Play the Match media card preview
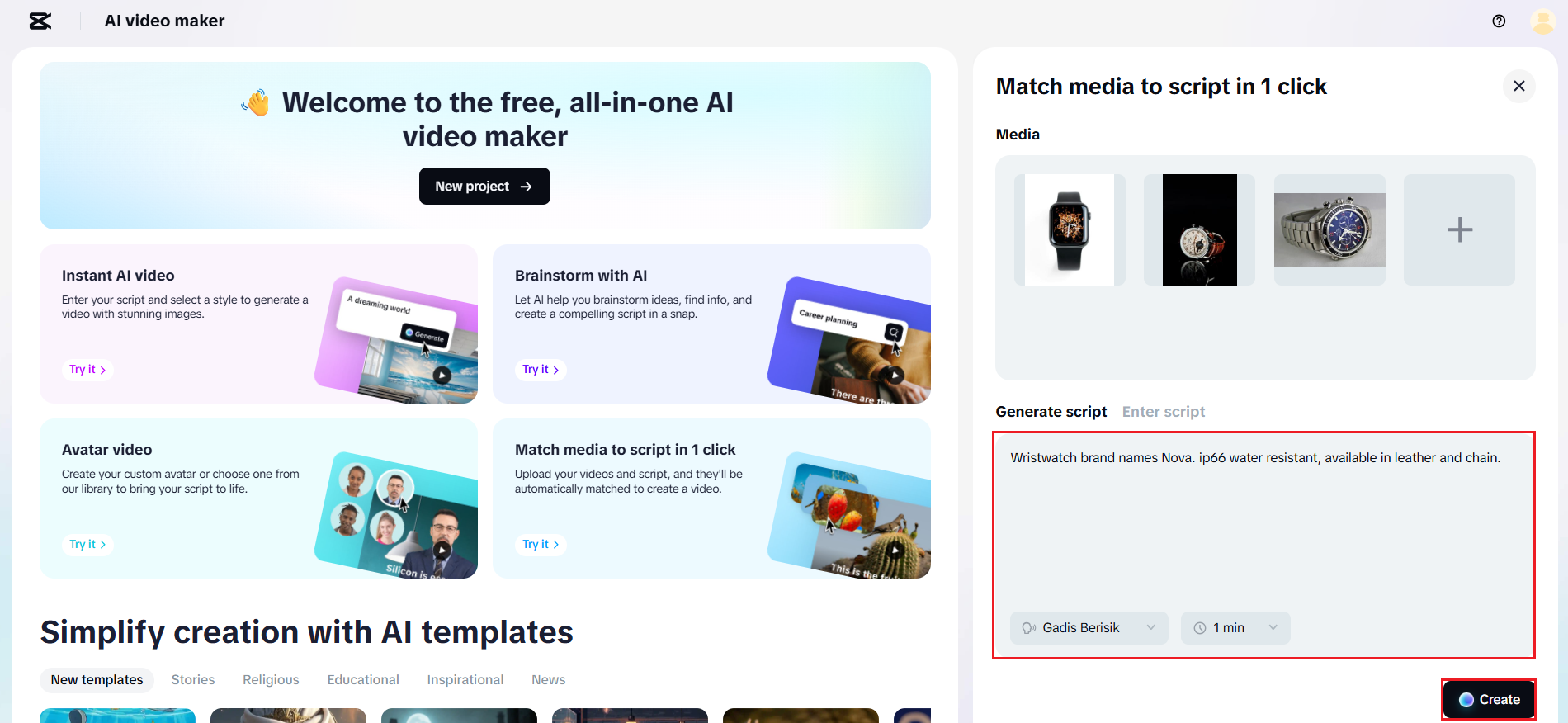 tap(895, 551)
